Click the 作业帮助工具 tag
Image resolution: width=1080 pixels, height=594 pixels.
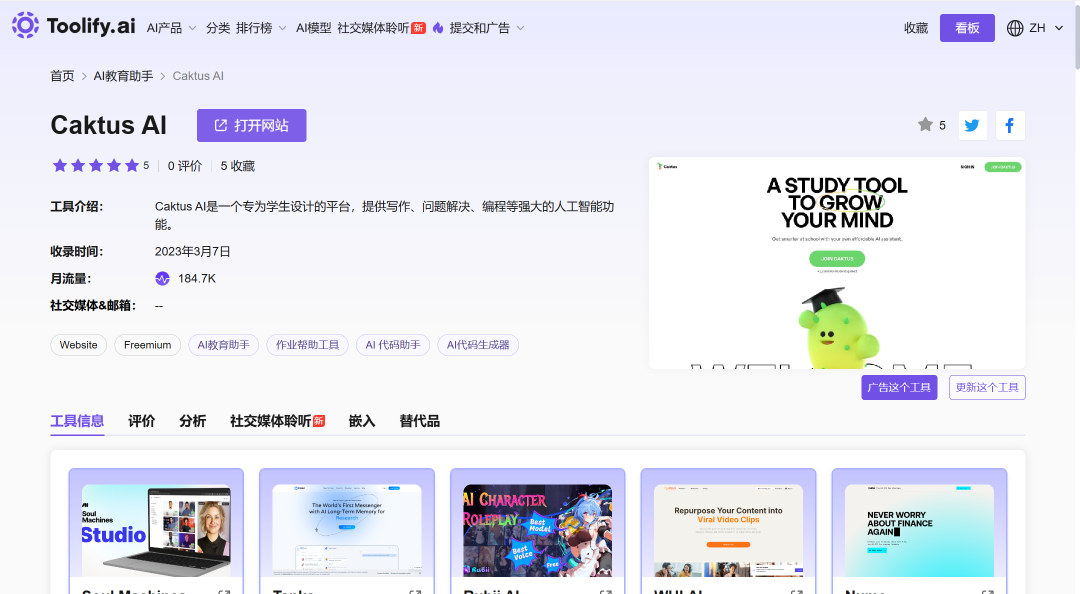point(307,345)
